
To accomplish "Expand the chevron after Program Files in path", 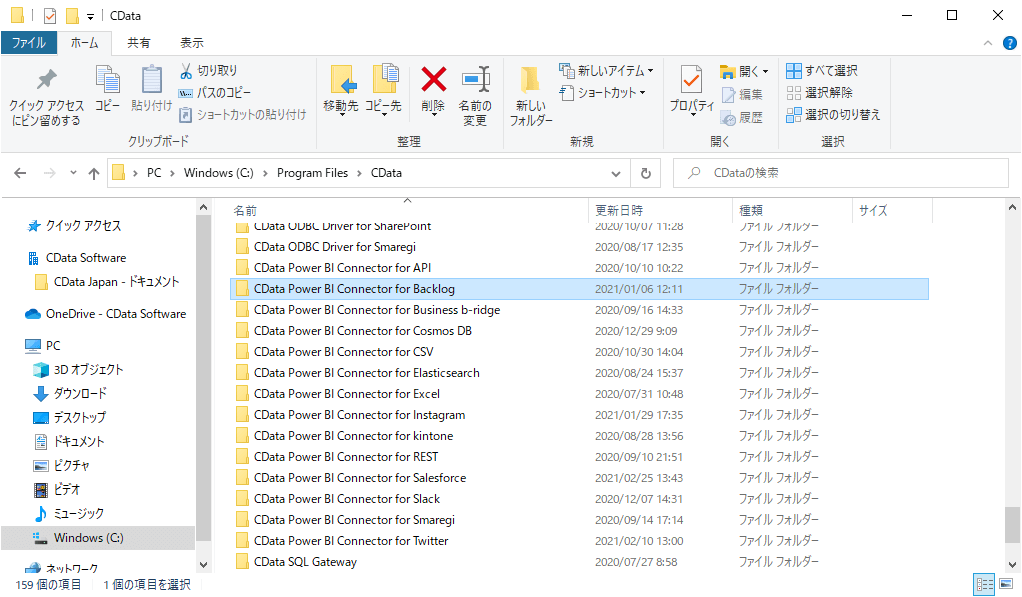I will click(x=360, y=173).
